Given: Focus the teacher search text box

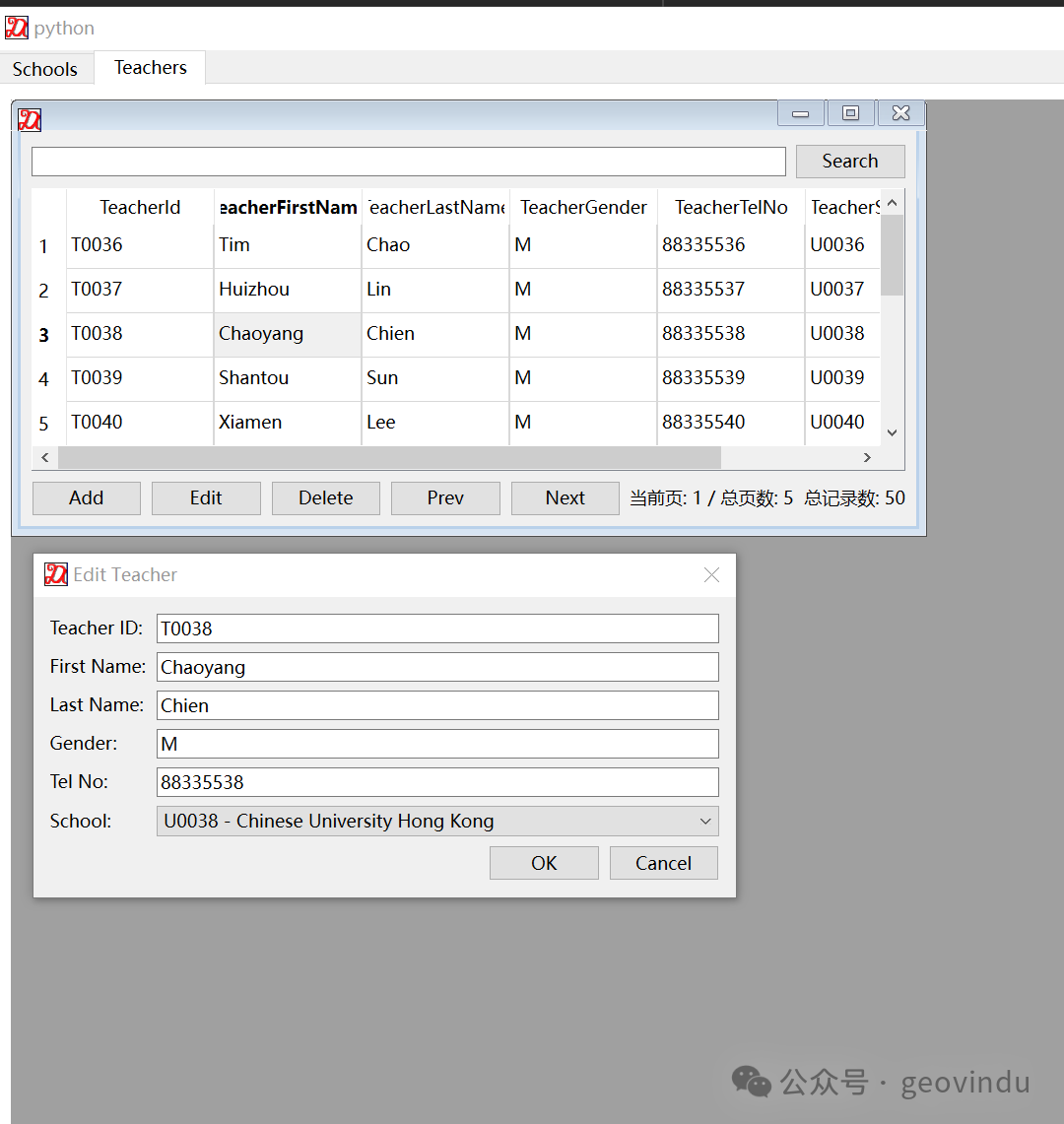Looking at the screenshot, I should pos(409,162).
